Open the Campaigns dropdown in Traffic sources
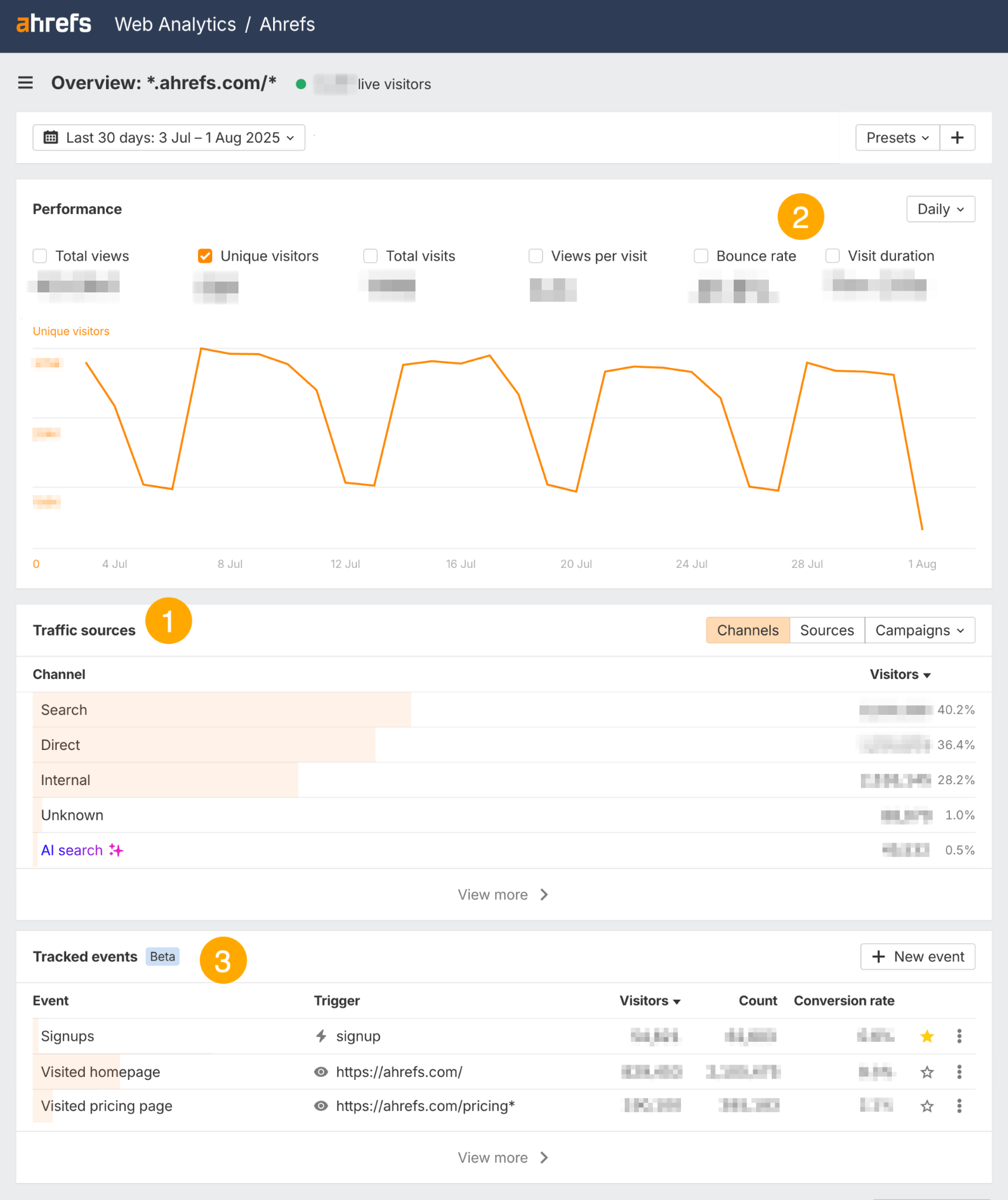Viewport: 1008px width, 1200px height. [x=918, y=630]
